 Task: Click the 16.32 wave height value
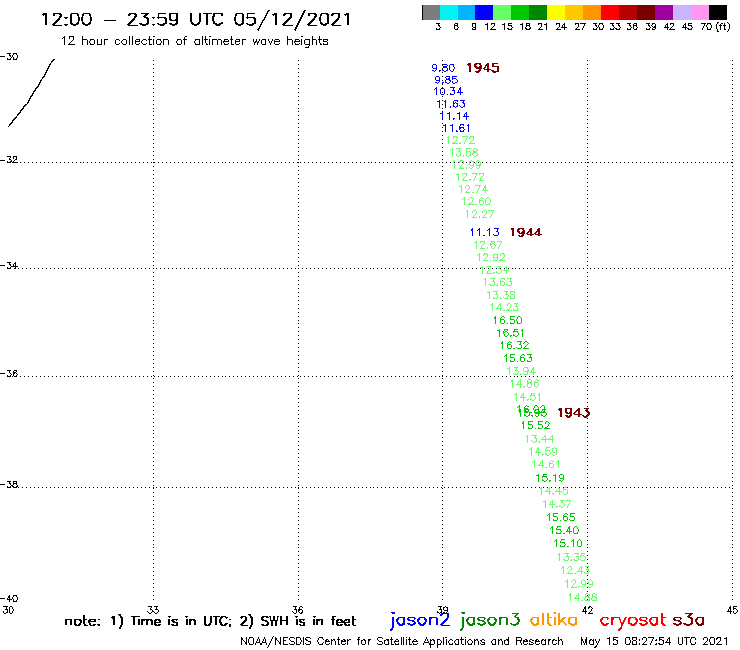pyautogui.click(x=514, y=346)
